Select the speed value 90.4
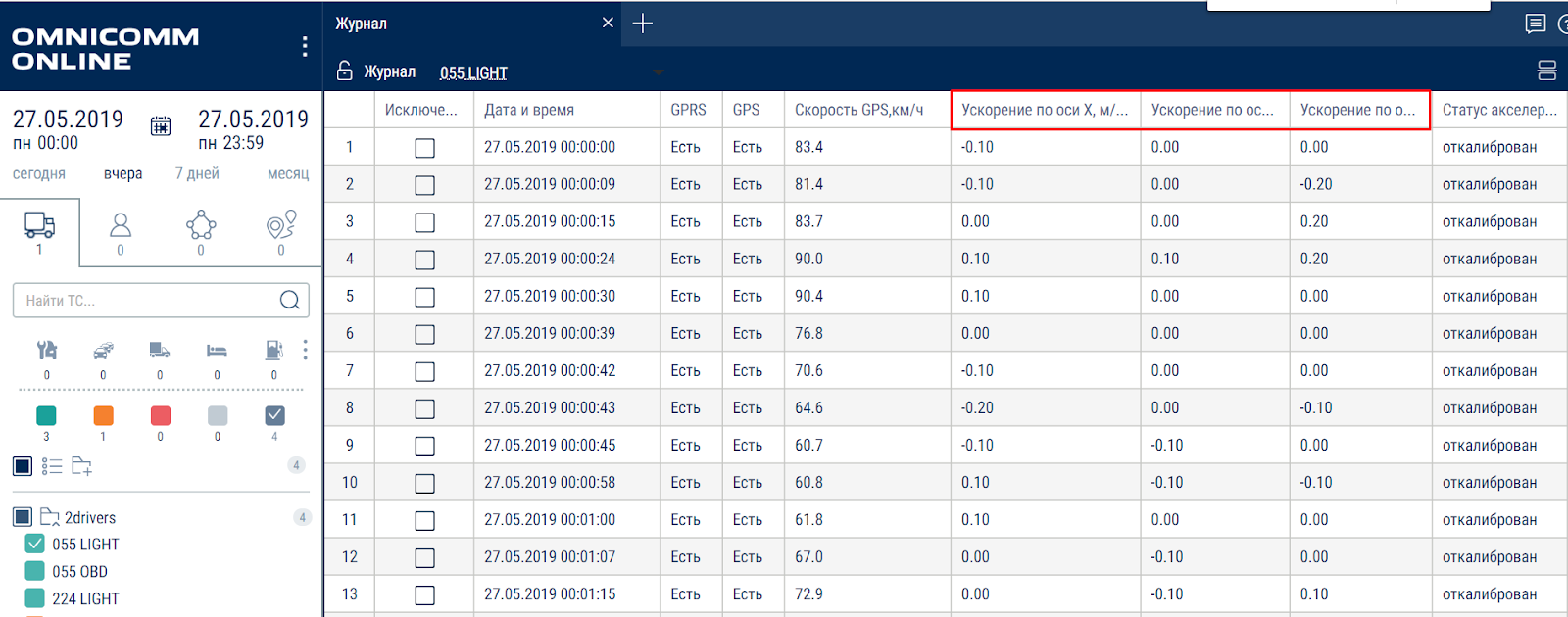This screenshot has width=1568, height=617. (808, 296)
